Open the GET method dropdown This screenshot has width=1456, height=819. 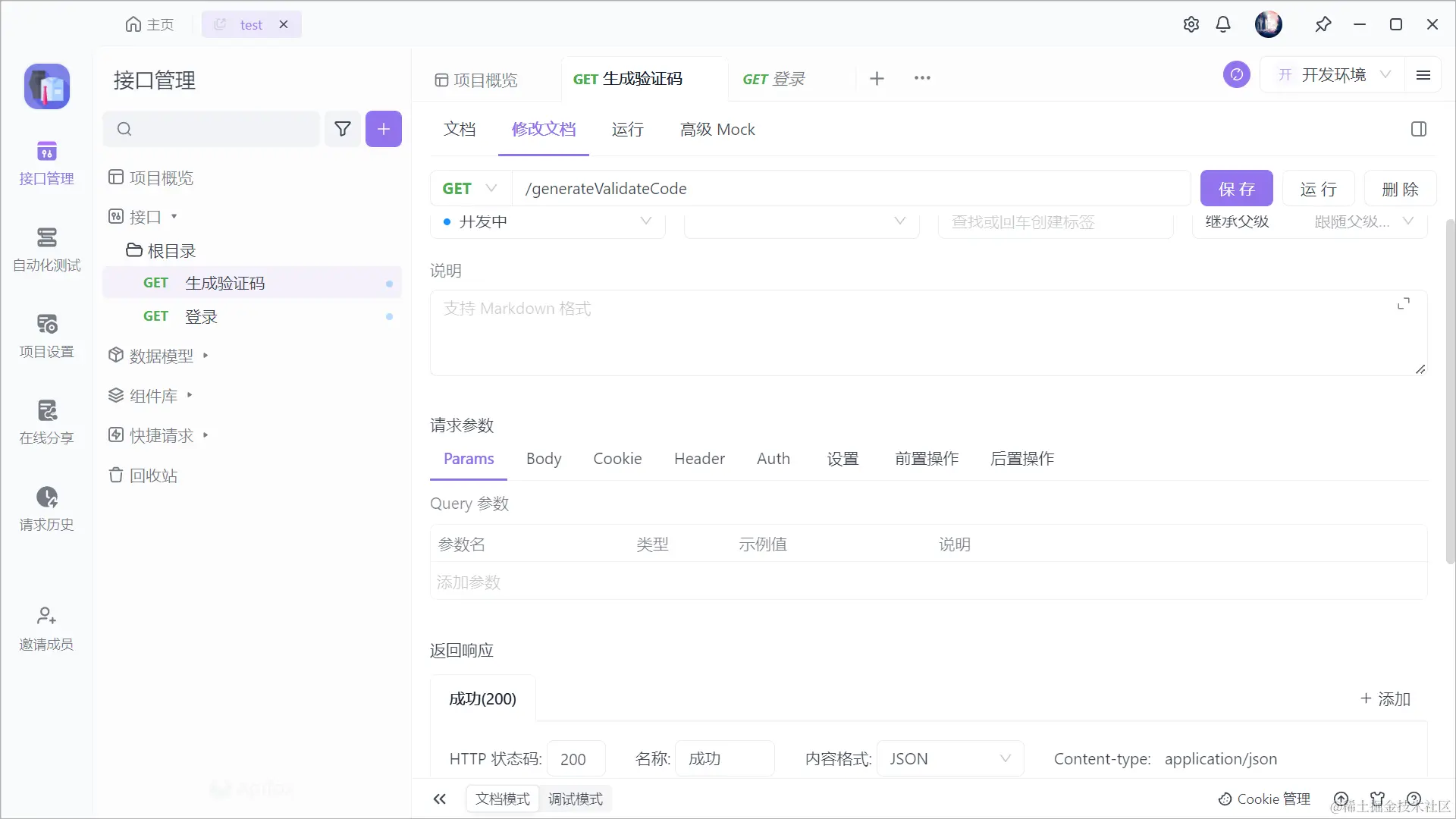(470, 189)
